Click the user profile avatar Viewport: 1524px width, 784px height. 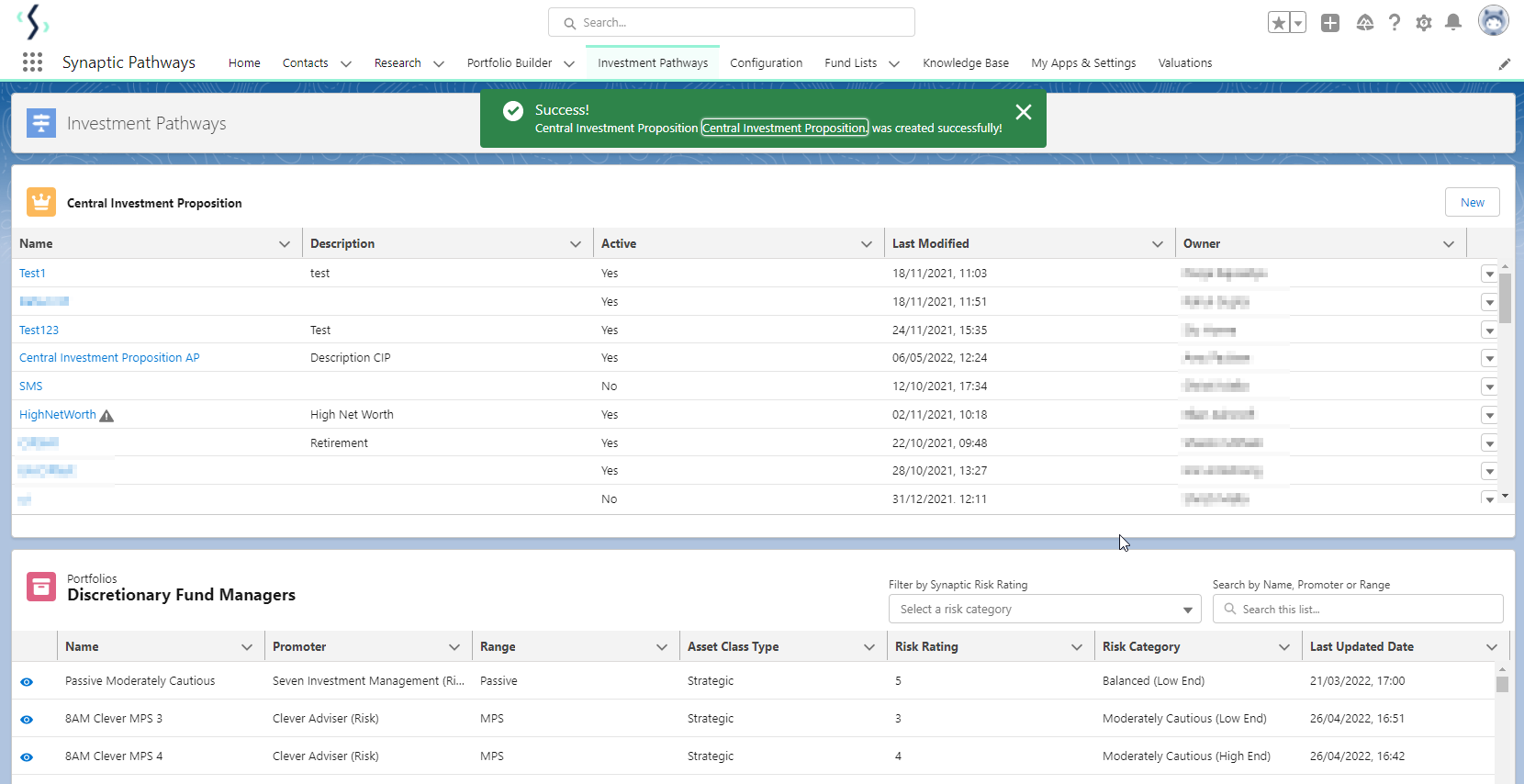[1493, 21]
